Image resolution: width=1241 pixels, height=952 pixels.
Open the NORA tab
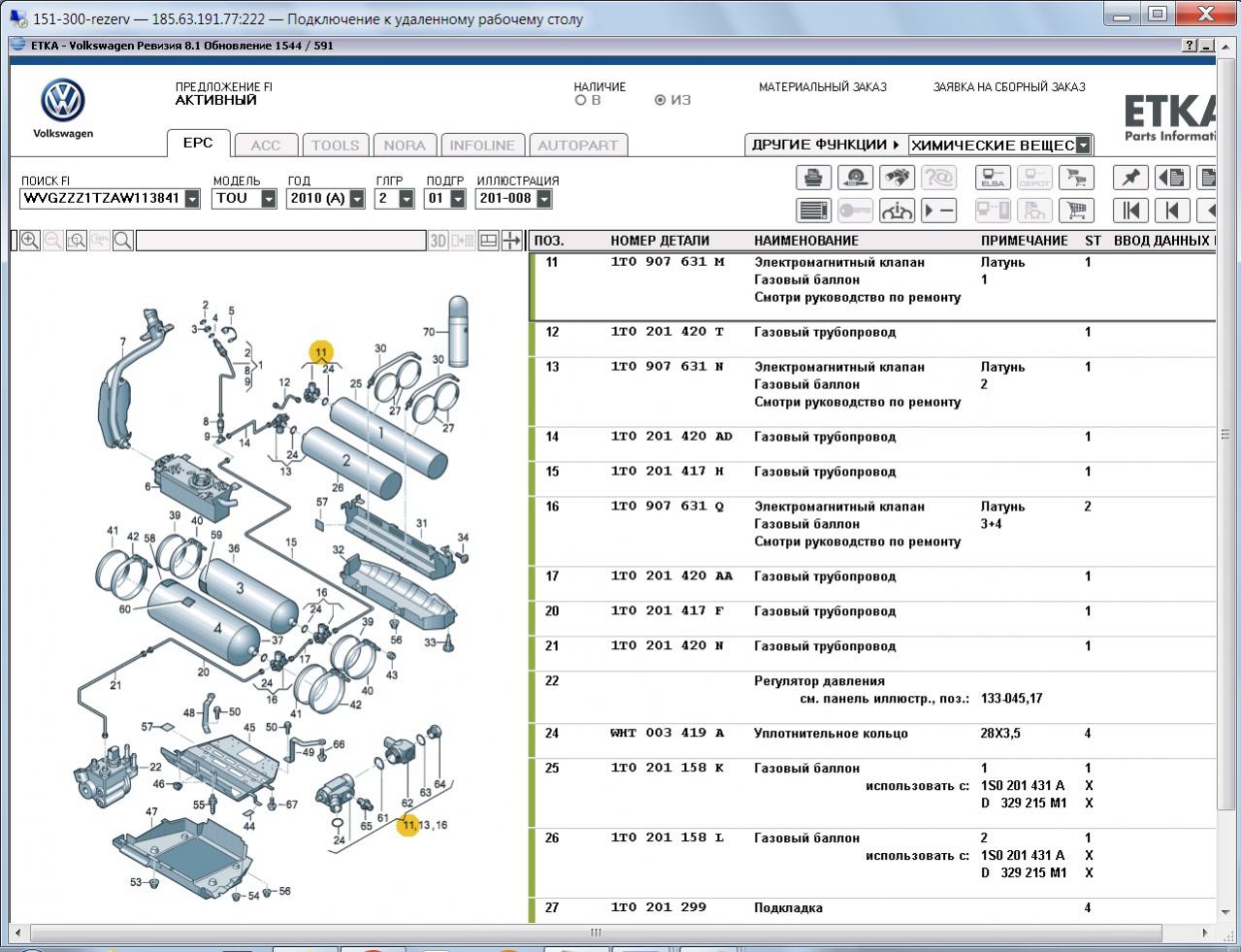(405, 146)
